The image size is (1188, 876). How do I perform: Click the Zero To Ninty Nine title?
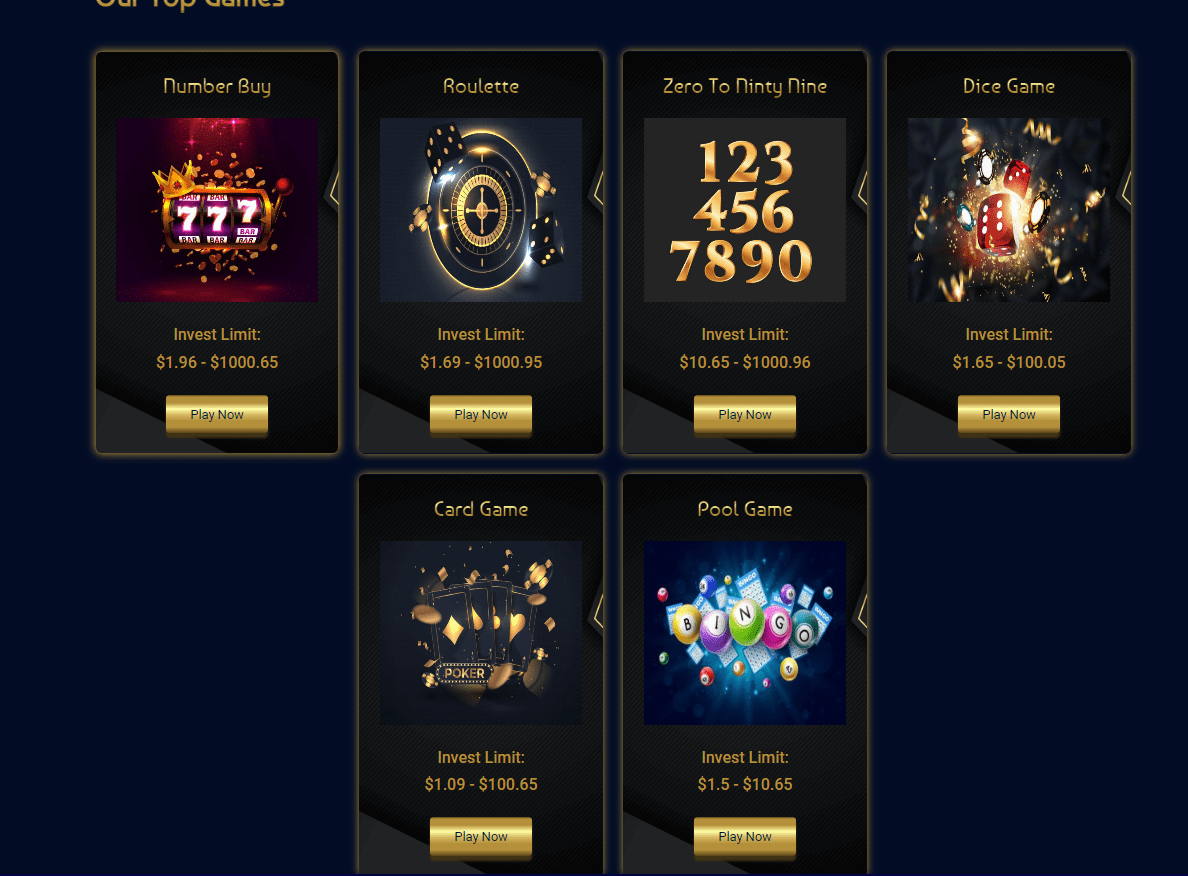745,86
